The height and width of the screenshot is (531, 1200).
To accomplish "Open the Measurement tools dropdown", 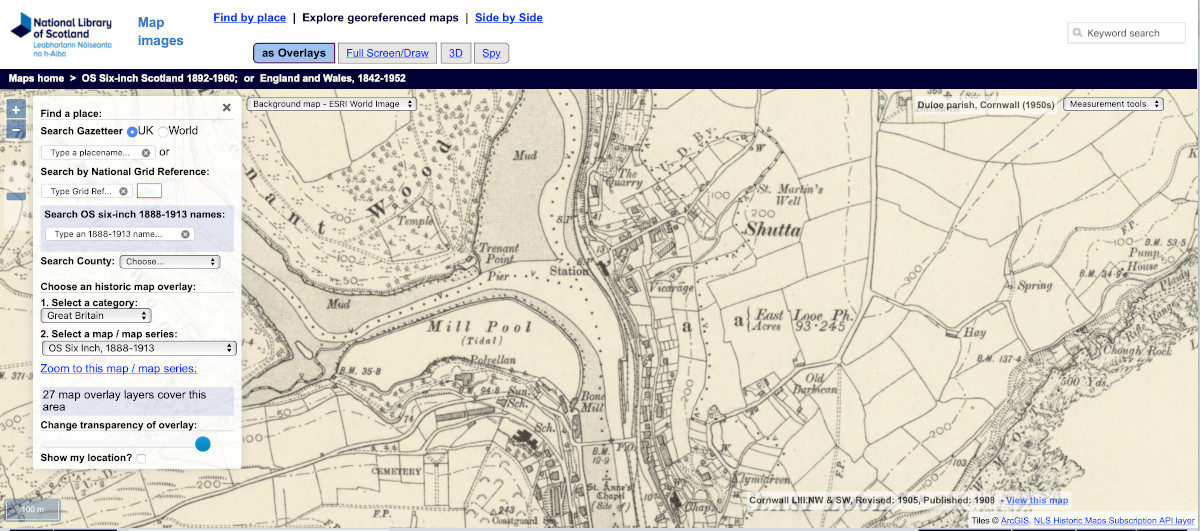I will coord(1113,104).
